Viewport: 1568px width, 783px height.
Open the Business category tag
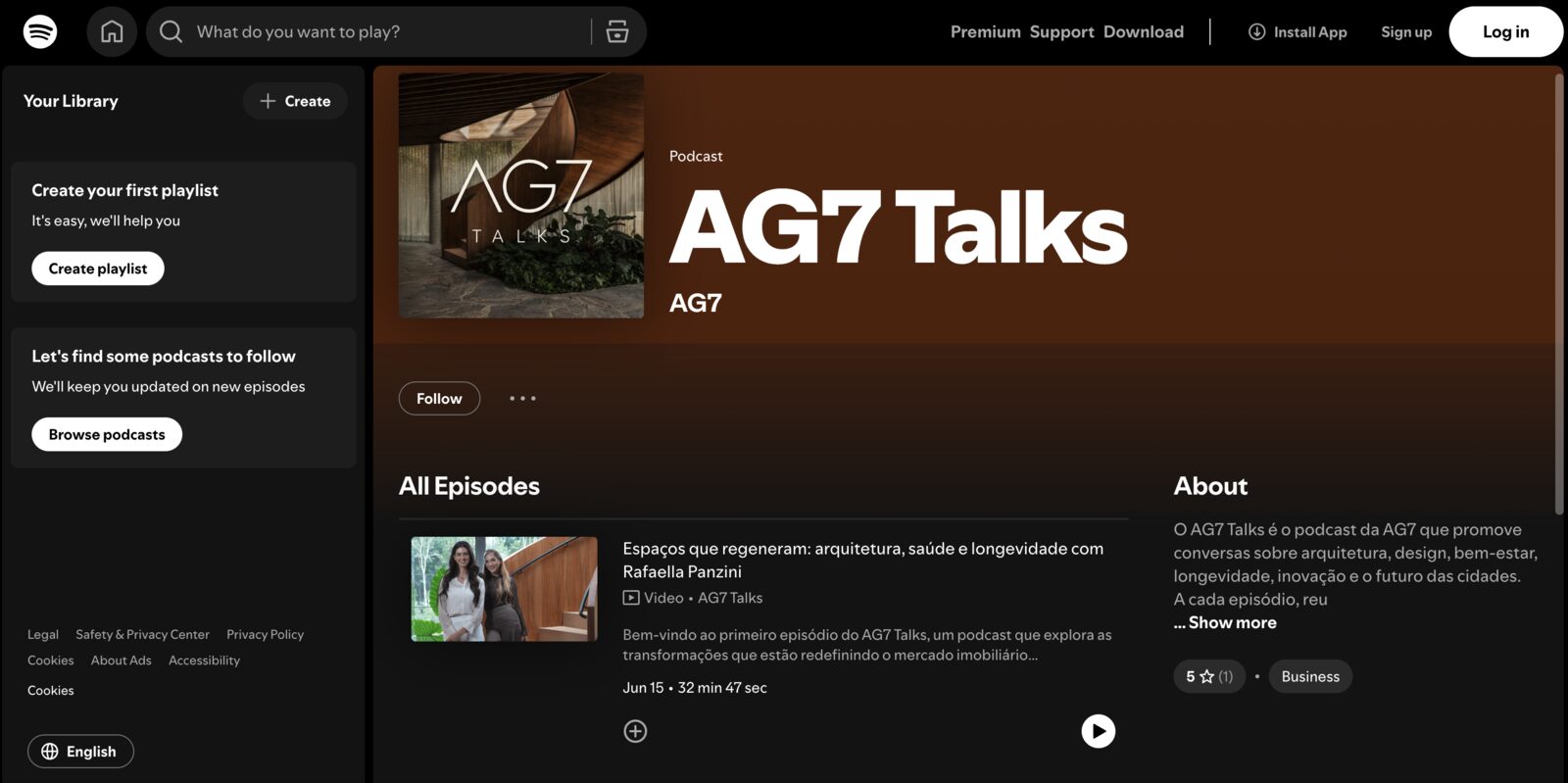(1310, 676)
